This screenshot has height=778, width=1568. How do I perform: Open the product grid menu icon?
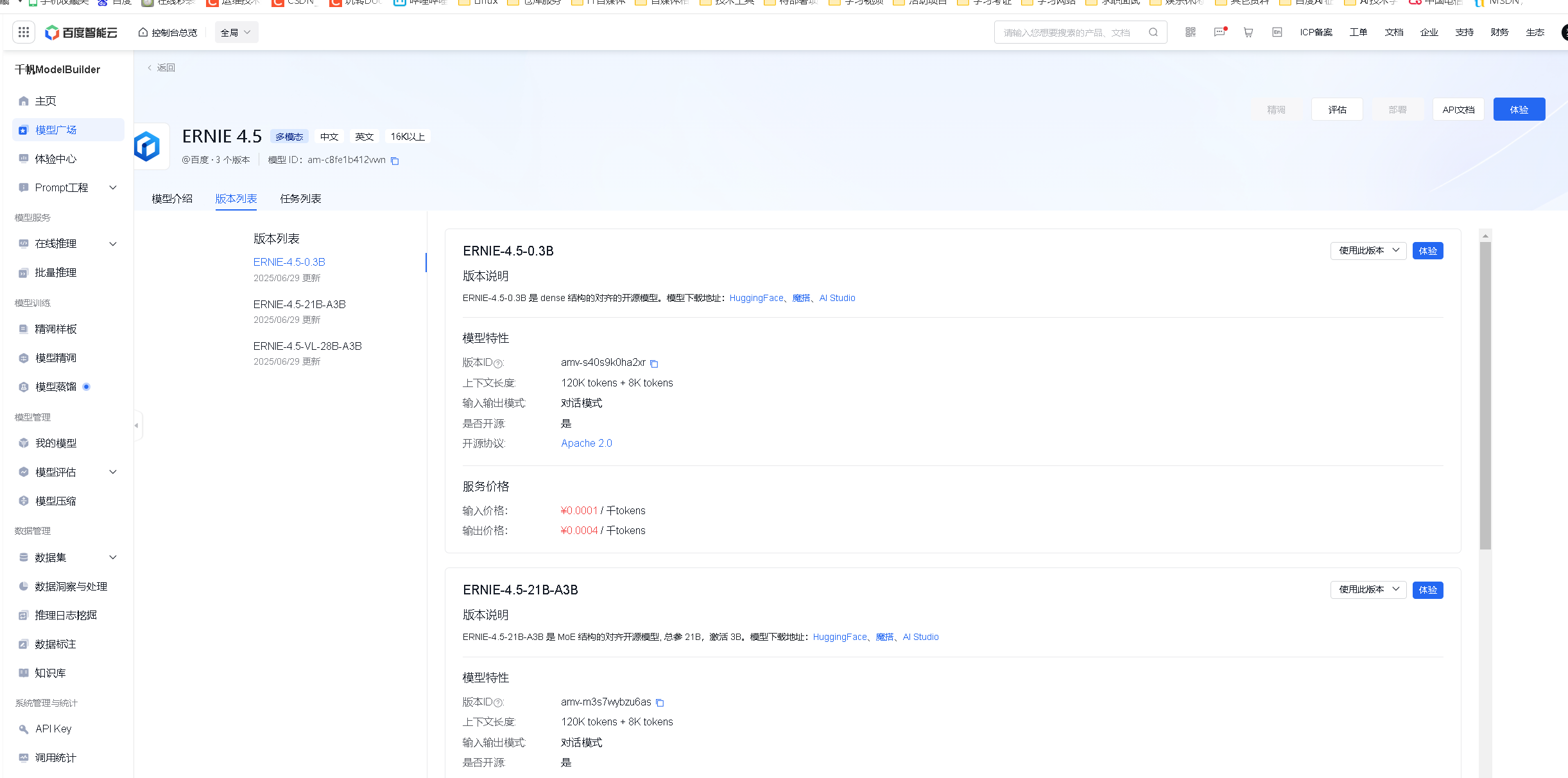click(24, 32)
